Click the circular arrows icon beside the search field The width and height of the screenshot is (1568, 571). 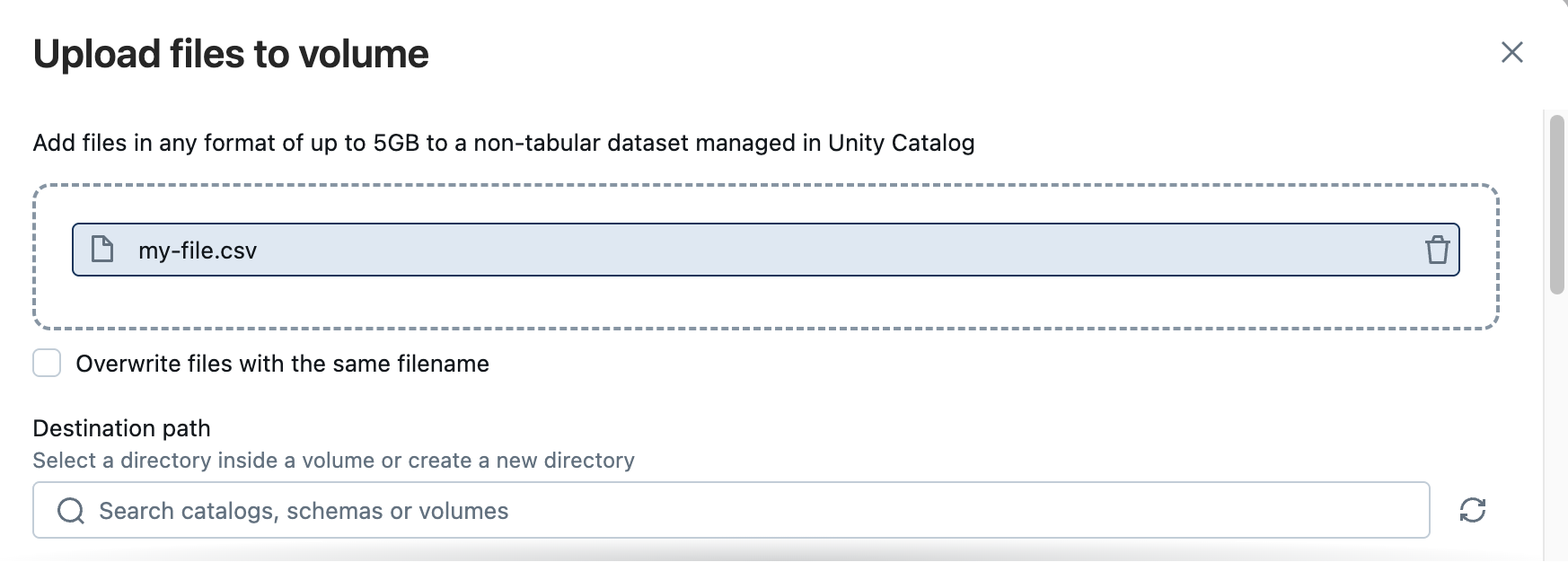1473,510
